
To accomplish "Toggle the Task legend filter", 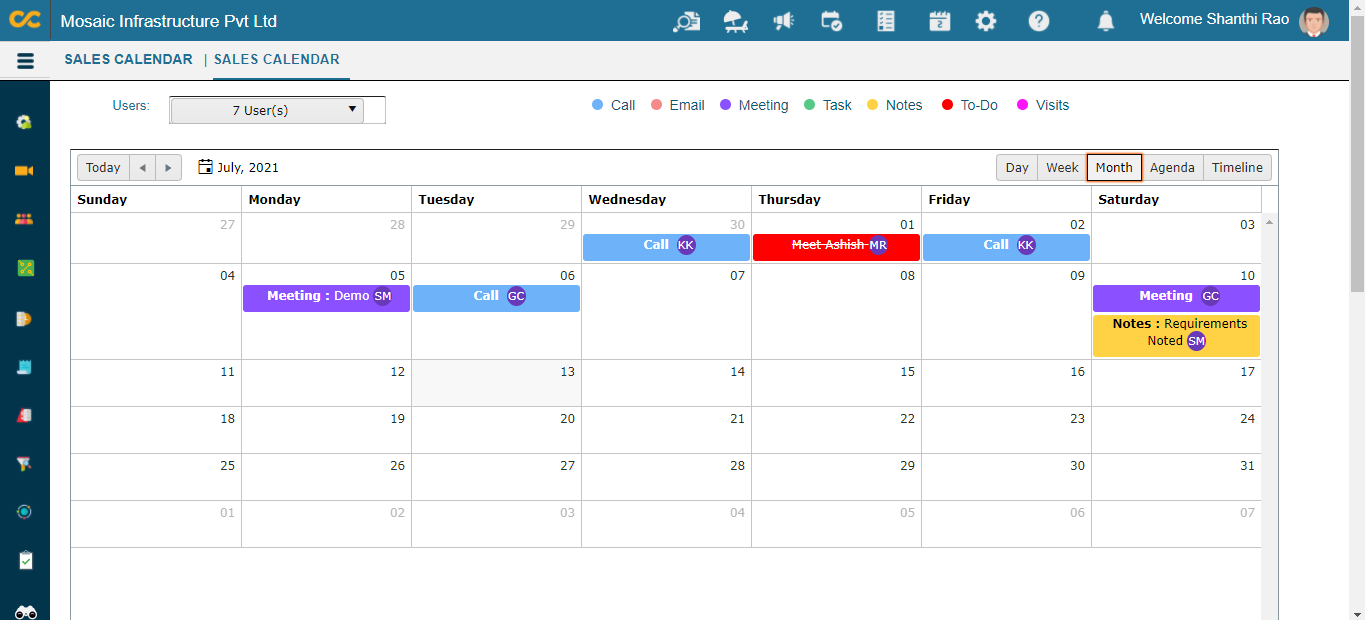I will tap(828, 105).
